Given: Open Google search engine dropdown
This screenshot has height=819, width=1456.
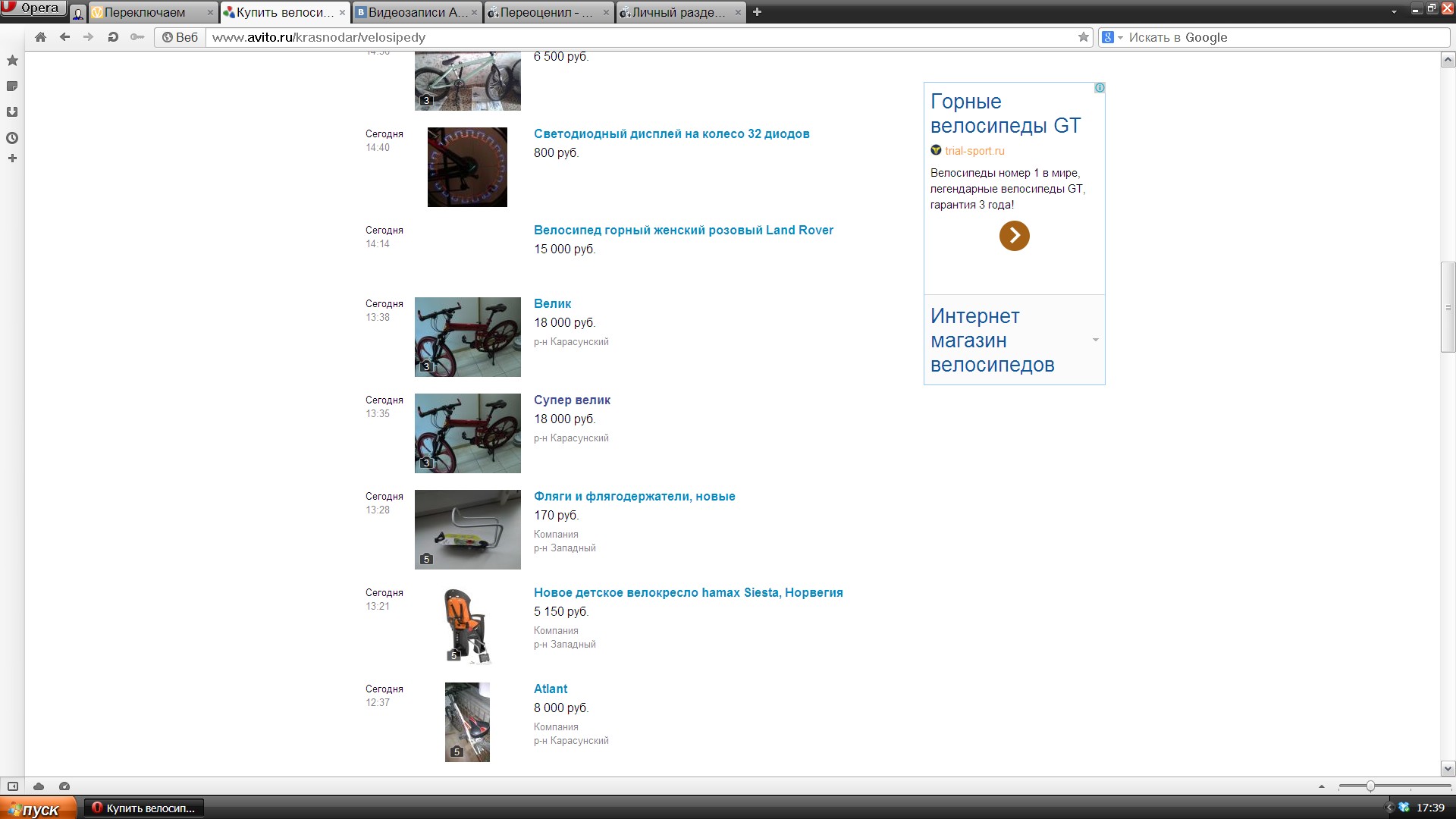Looking at the screenshot, I should point(1112,37).
